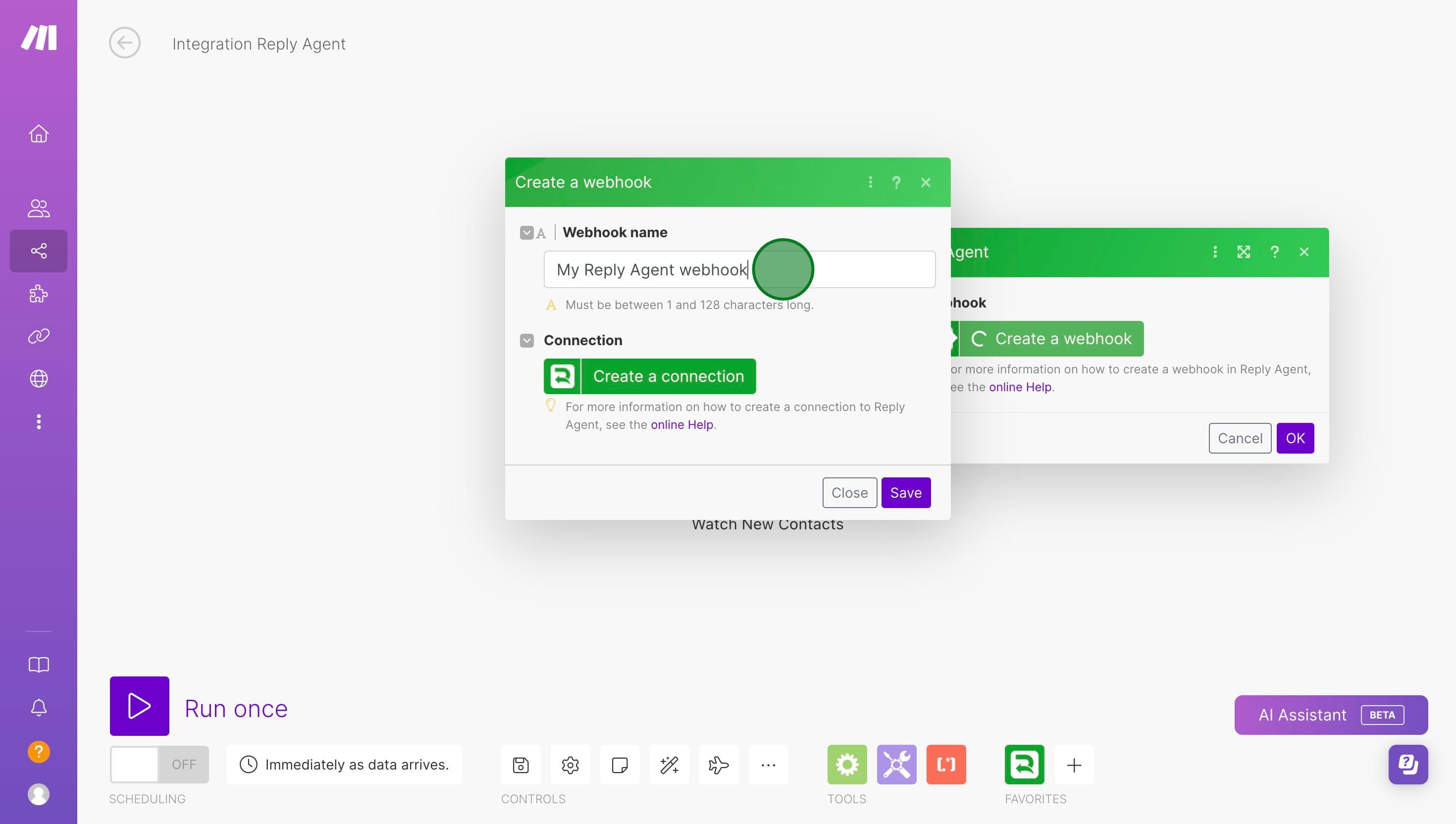Image resolution: width=1456 pixels, height=824 pixels.
Task: Close the Reply Agent module dialog
Action: tap(1304, 252)
